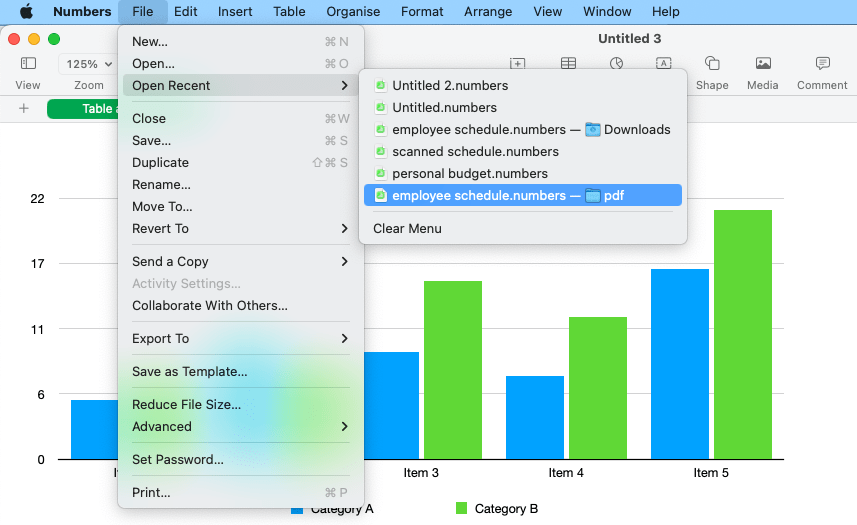Select Save as Template from File menu
This screenshot has height=525, width=857.
(190, 372)
